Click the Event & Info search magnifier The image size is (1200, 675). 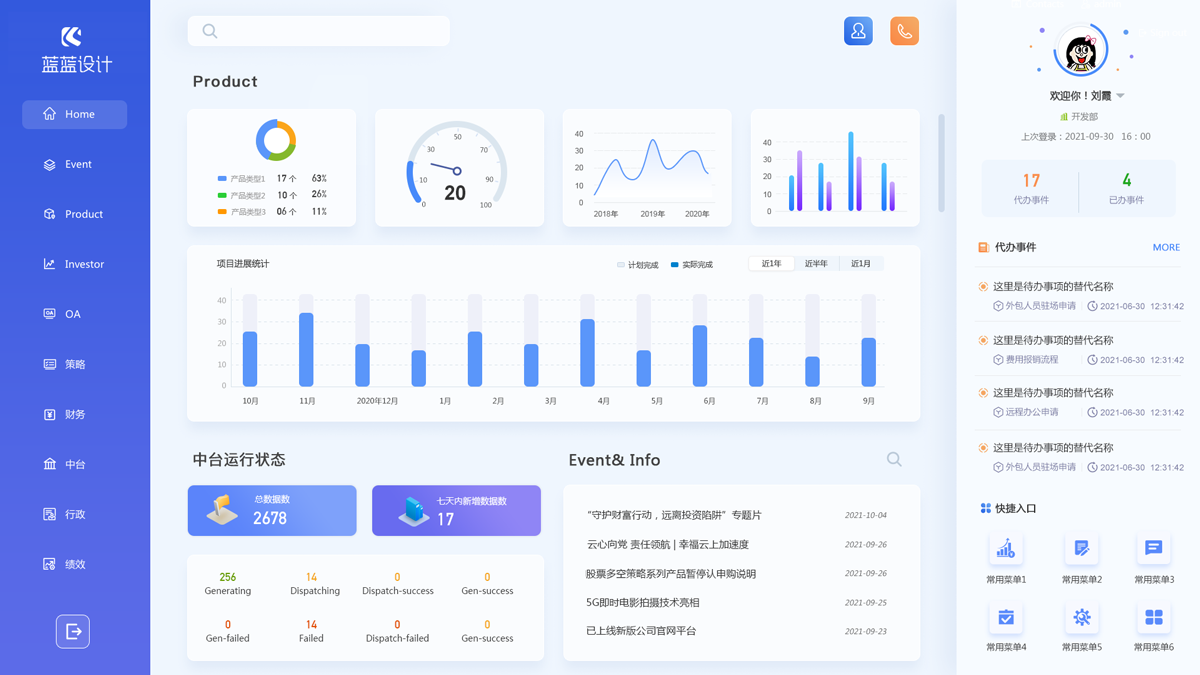(894, 459)
